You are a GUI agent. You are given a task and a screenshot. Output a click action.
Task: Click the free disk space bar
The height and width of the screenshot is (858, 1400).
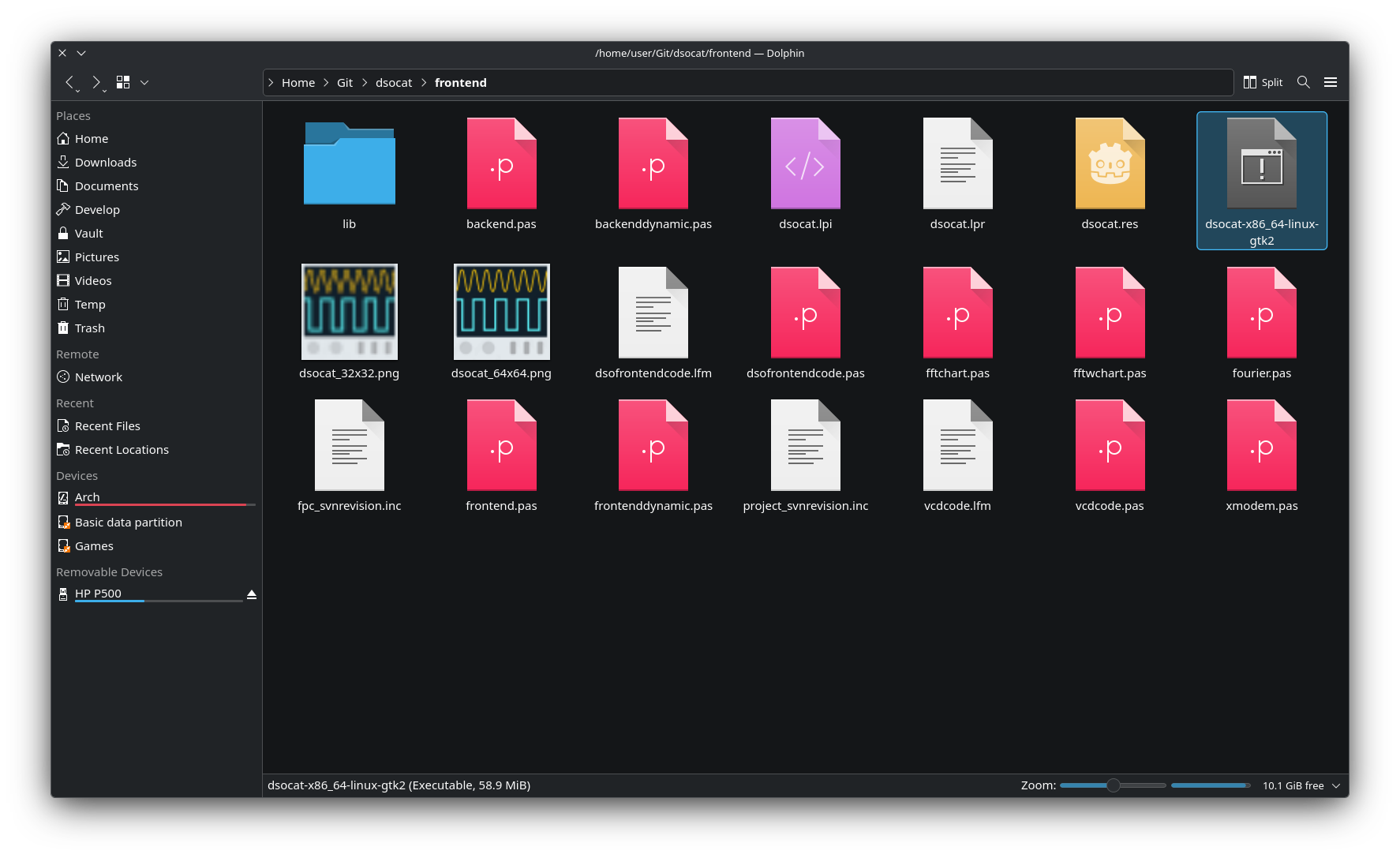pyautogui.click(x=1211, y=785)
